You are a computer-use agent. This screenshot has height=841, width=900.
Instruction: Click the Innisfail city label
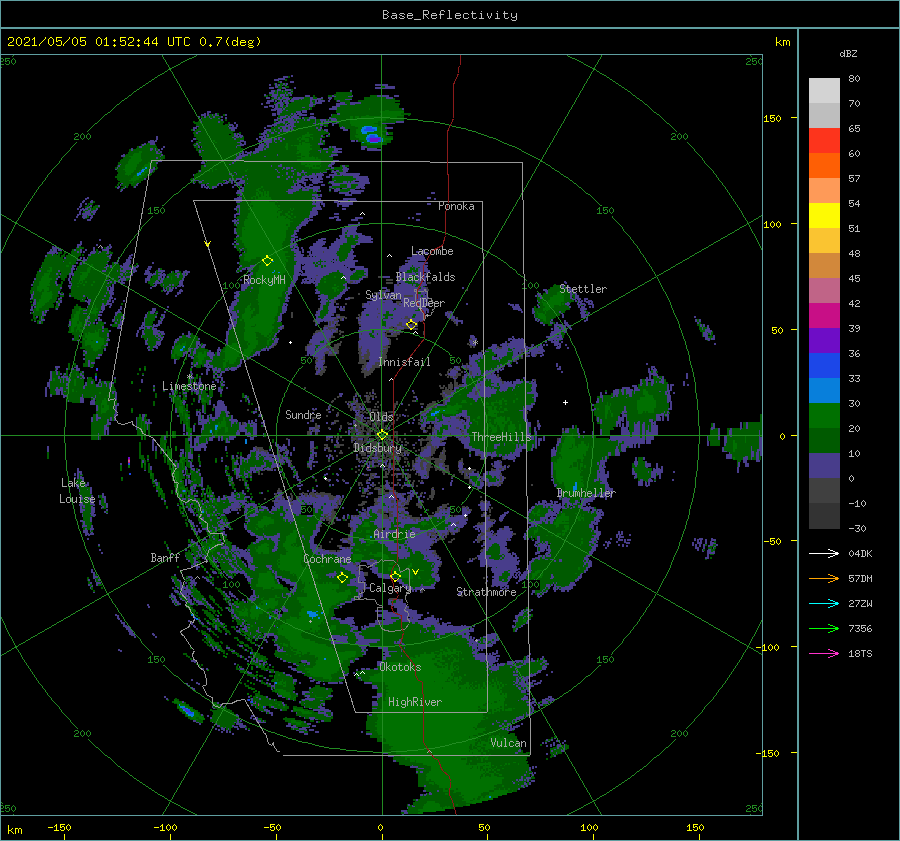coord(404,362)
